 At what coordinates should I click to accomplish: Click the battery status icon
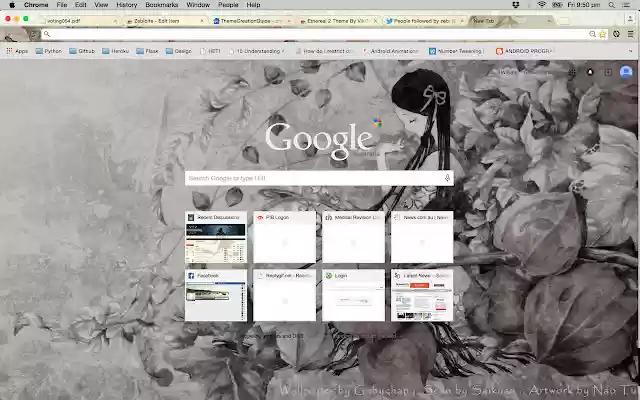pyautogui.click(x=557, y=5)
